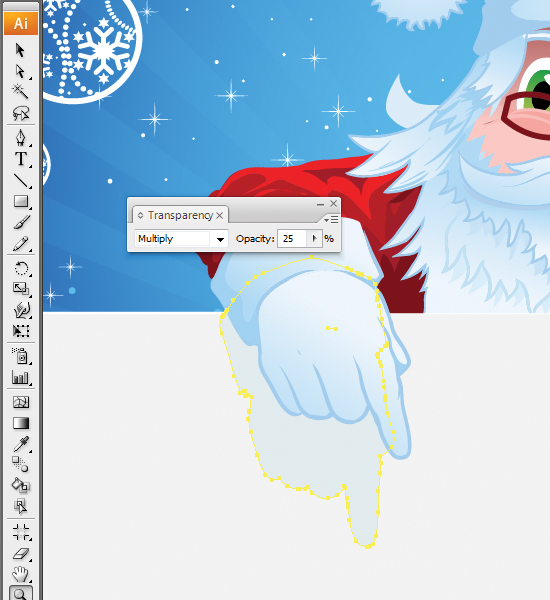Select the Blend tool
Image resolution: width=550 pixels, height=600 pixels.
20,465
